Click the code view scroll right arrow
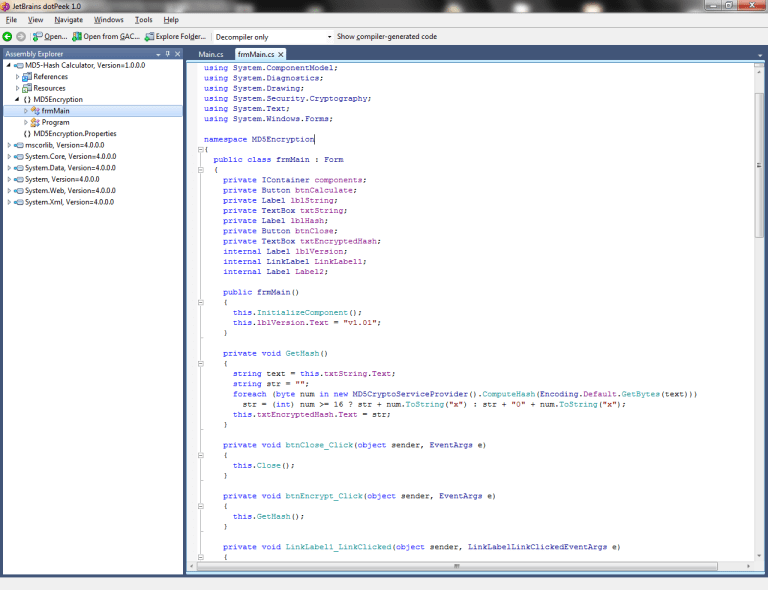 748,566
